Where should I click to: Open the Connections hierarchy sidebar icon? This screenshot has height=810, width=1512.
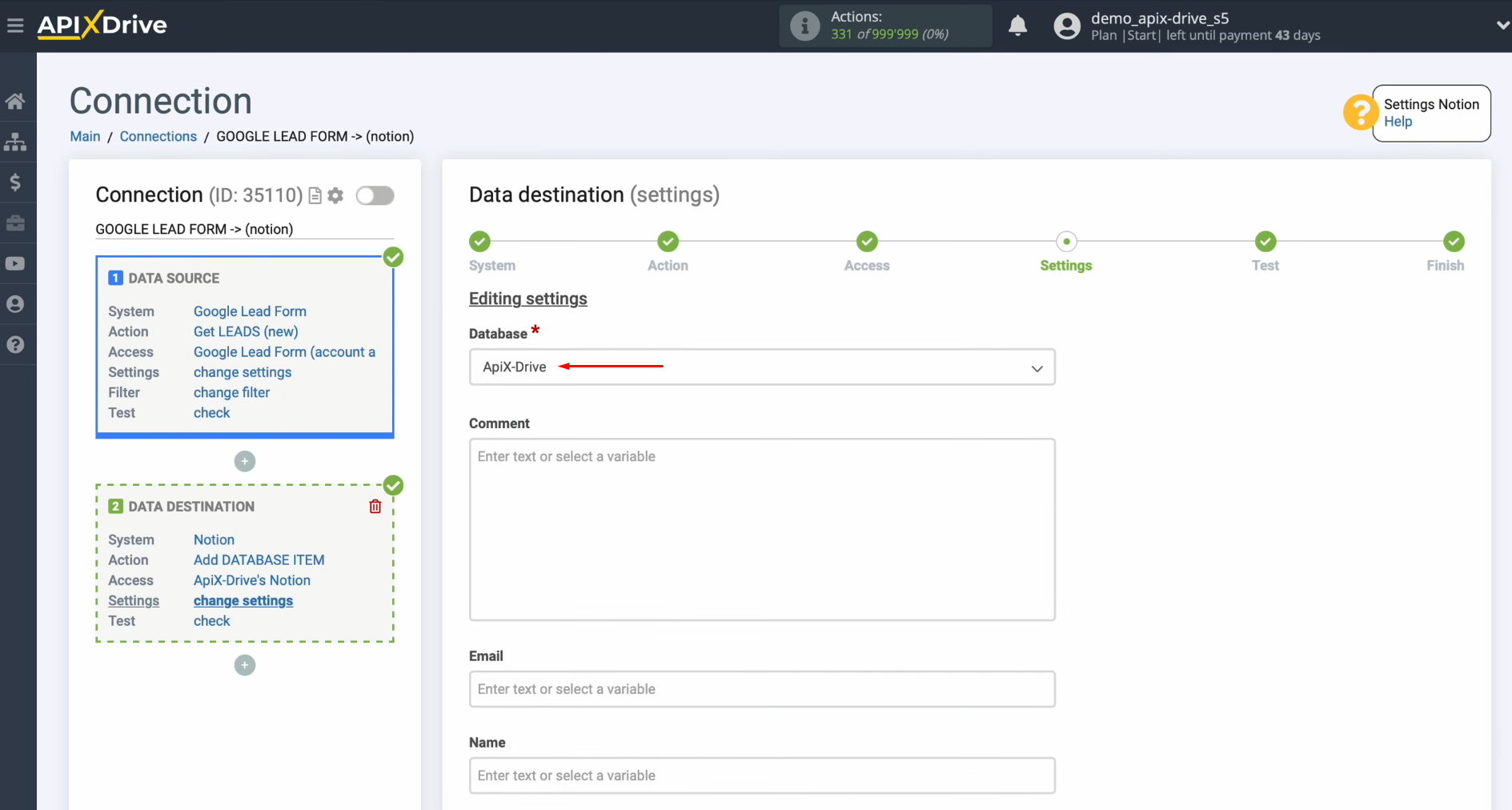16,142
